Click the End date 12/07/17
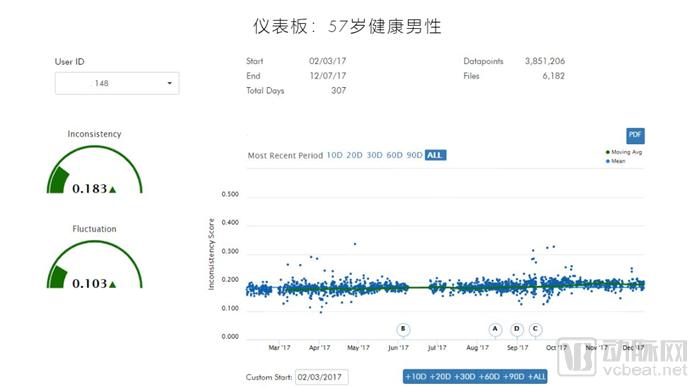The width and height of the screenshot is (700, 387). pyautogui.click(x=328, y=76)
